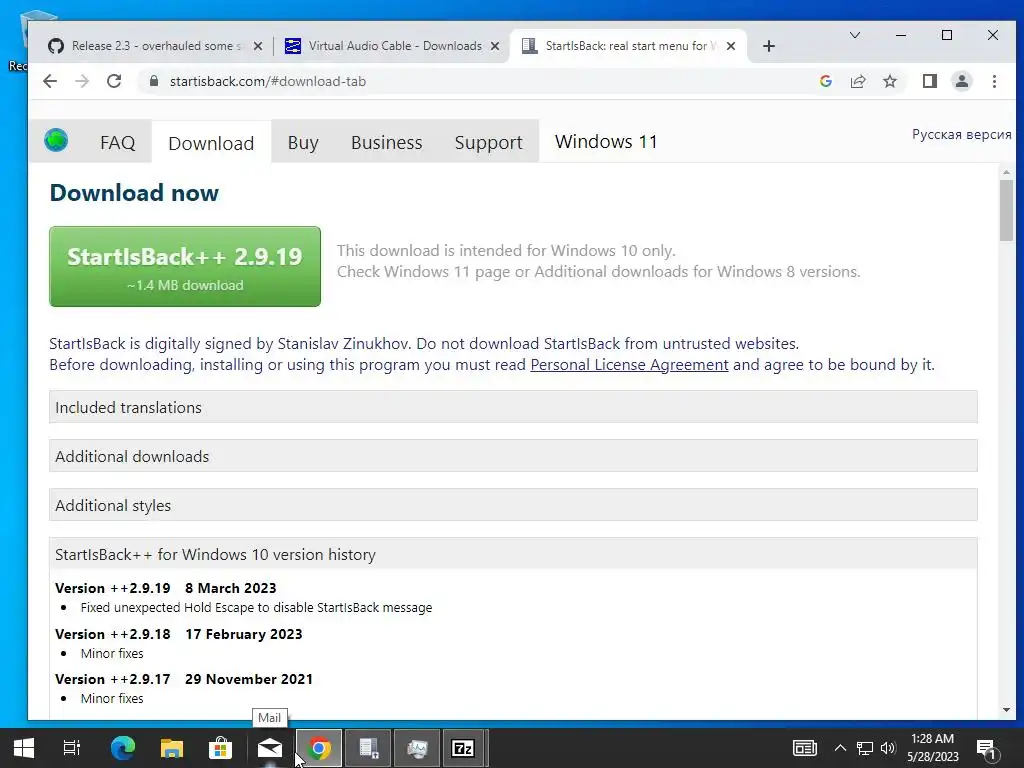1024x768 pixels.
Task: Reload the StartIsBack page
Action: pyautogui.click(x=114, y=82)
